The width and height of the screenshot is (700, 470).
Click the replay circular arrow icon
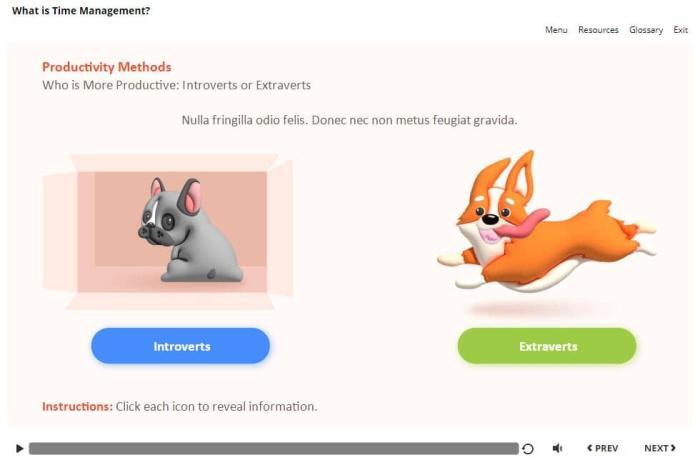click(528, 449)
